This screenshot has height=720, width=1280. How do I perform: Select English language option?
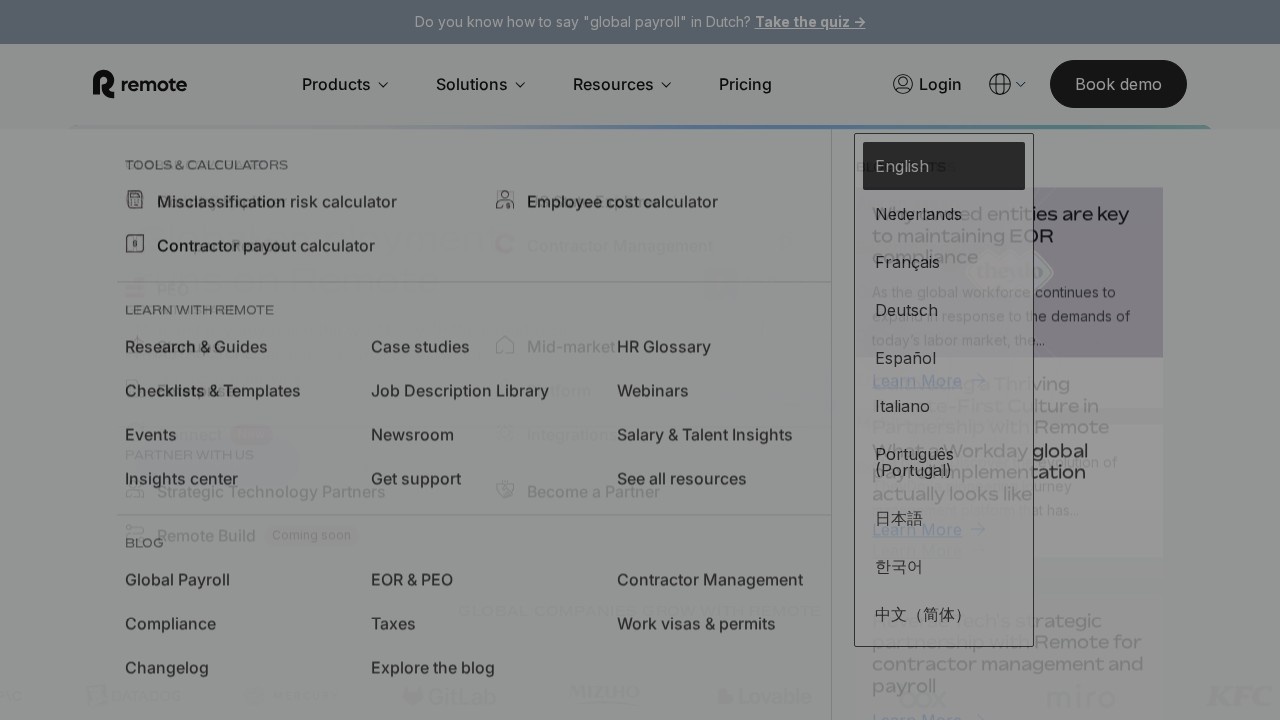point(944,166)
